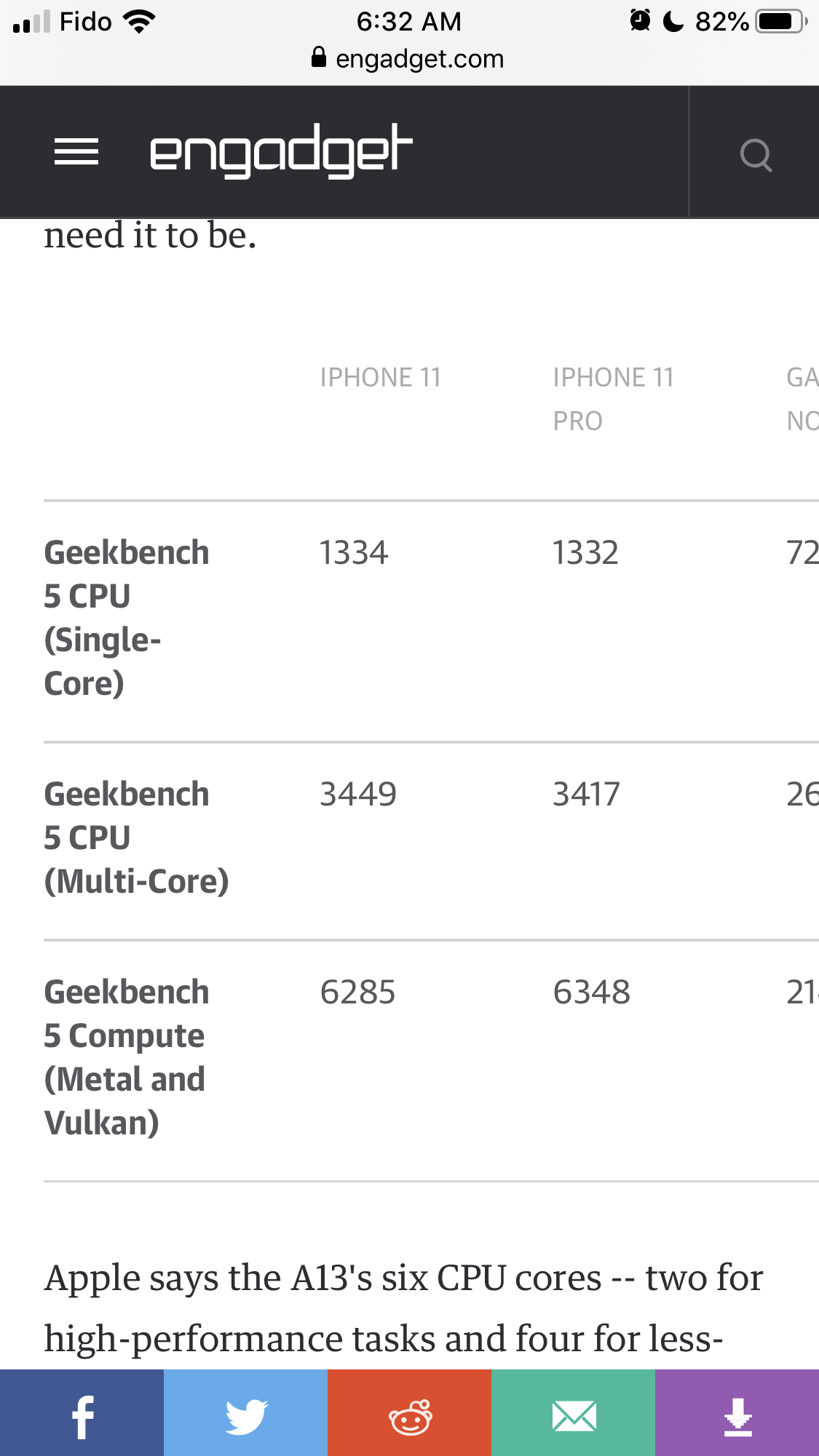The height and width of the screenshot is (1456, 819).
Task: Tap the Engadget logo
Action: (281, 151)
